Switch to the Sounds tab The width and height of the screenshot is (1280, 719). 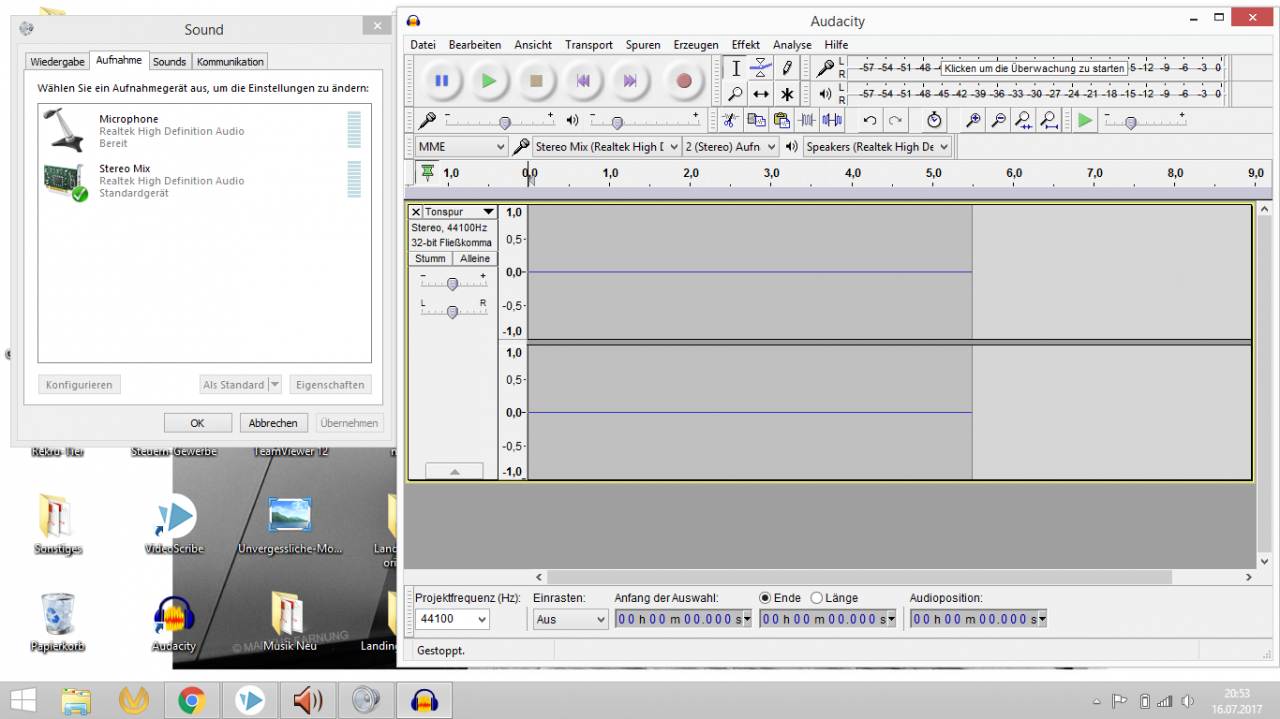(x=170, y=62)
